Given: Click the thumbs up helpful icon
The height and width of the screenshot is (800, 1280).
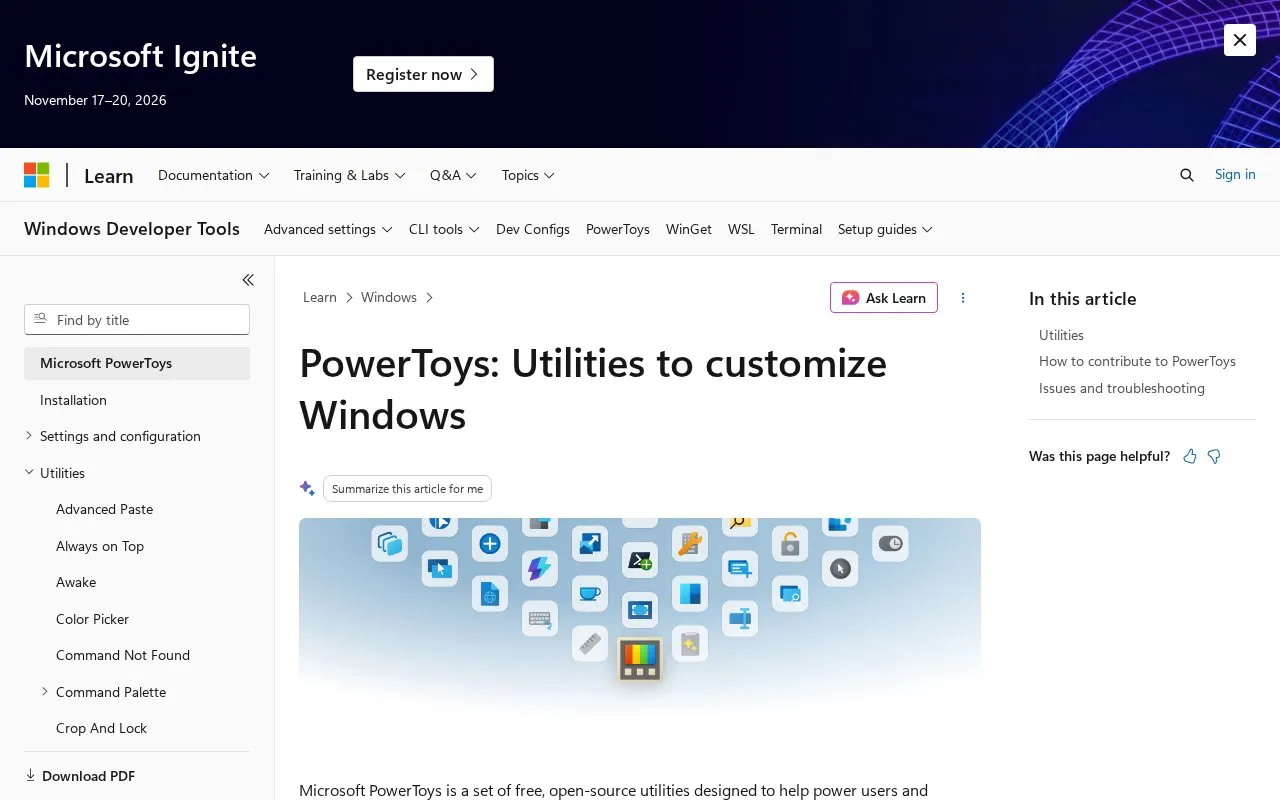Looking at the screenshot, I should pyautogui.click(x=1190, y=456).
